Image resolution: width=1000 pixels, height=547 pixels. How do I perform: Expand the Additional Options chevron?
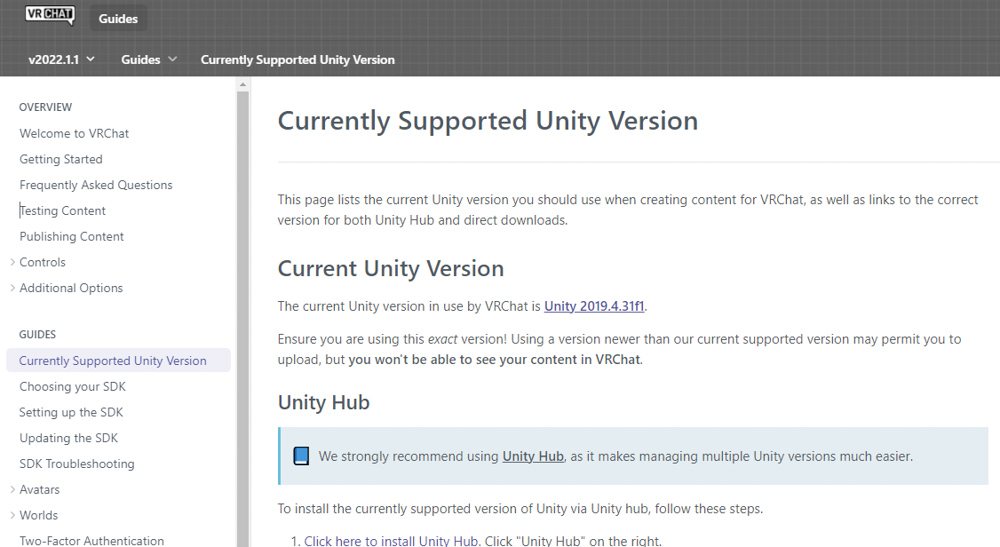[12, 288]
